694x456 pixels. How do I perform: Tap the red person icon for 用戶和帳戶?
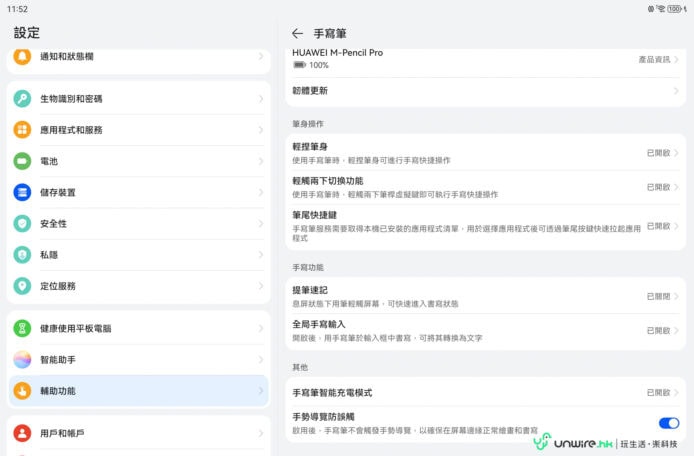(x=22, y=433)
